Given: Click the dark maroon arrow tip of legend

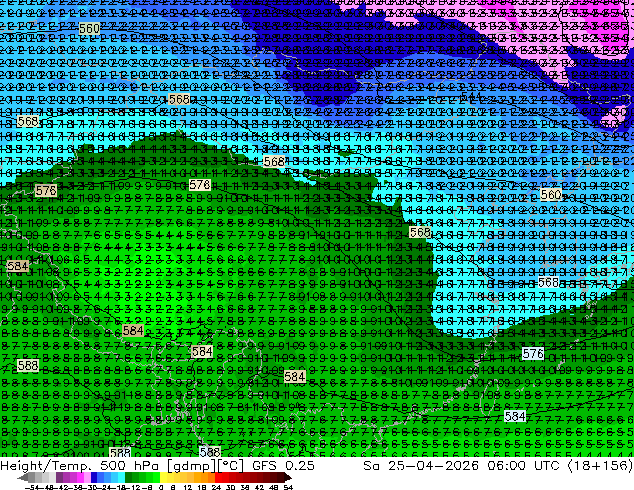Looking at the screenshot, I should [x=288, y=477].
